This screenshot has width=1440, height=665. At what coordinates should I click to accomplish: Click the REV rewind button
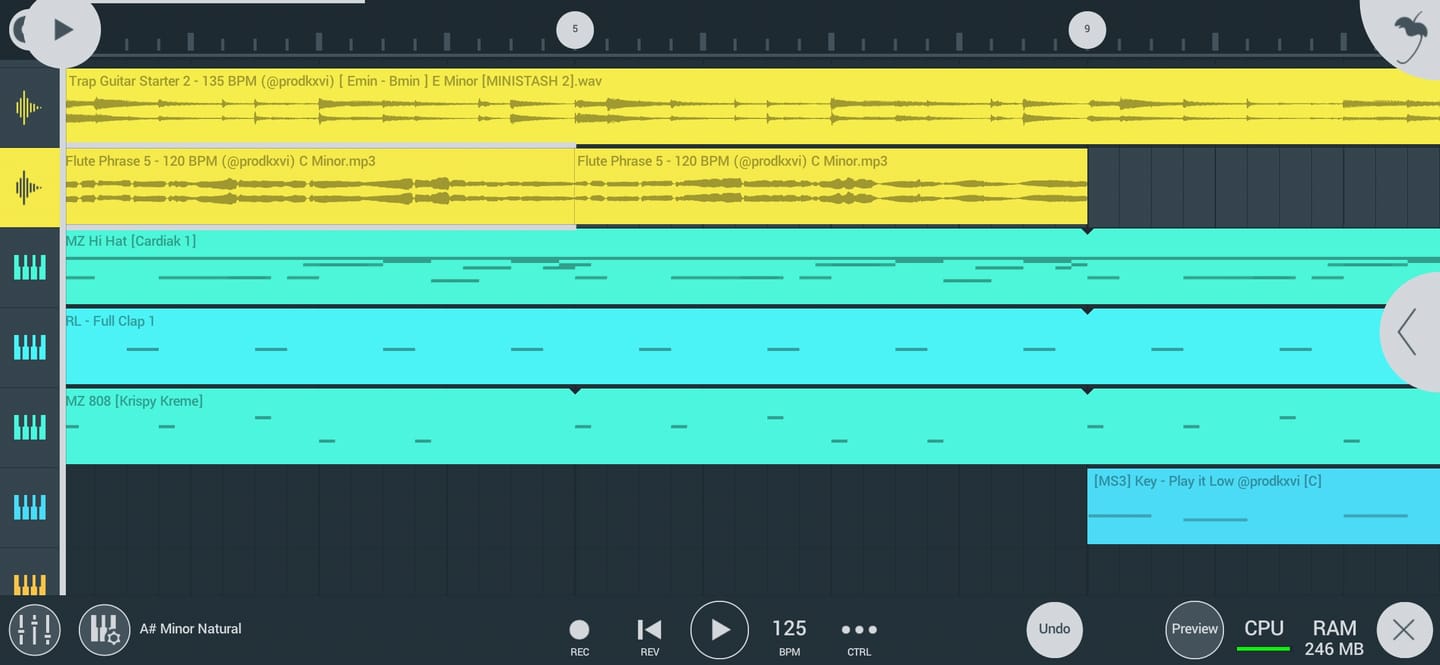pos(650,636)
